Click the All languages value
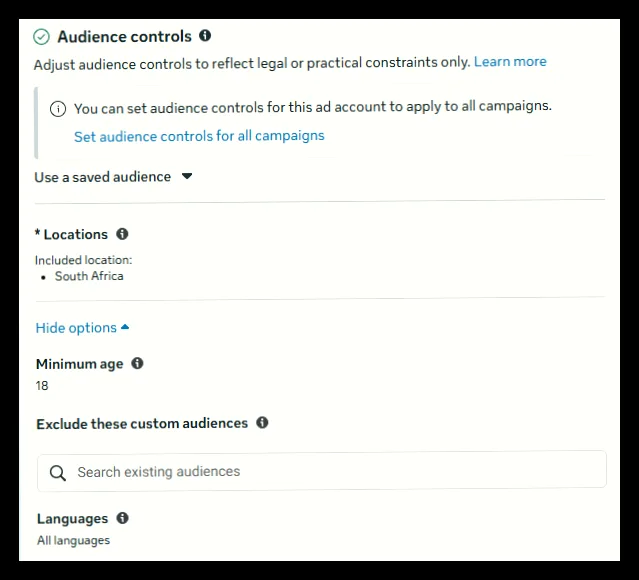 [73, 540]
